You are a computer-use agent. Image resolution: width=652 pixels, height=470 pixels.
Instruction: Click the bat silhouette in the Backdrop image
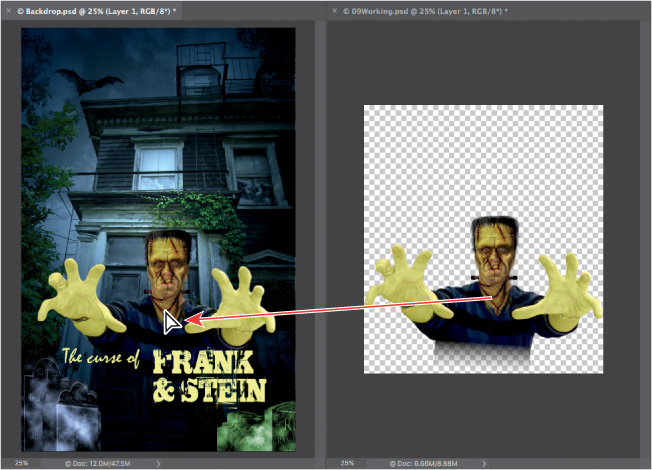pos(88,81)
